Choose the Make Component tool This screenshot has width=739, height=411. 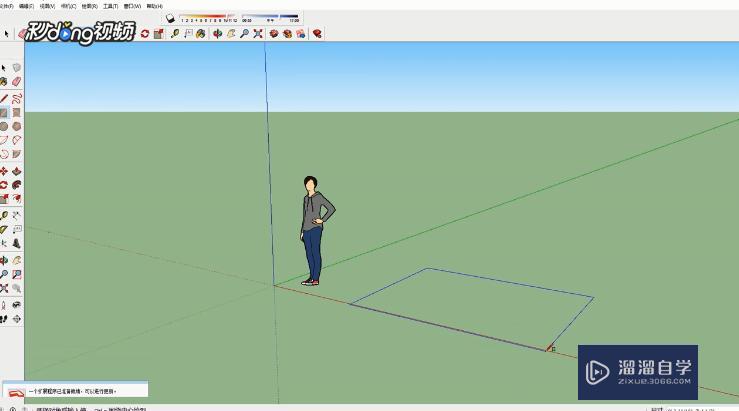click(x=17, y=68)
